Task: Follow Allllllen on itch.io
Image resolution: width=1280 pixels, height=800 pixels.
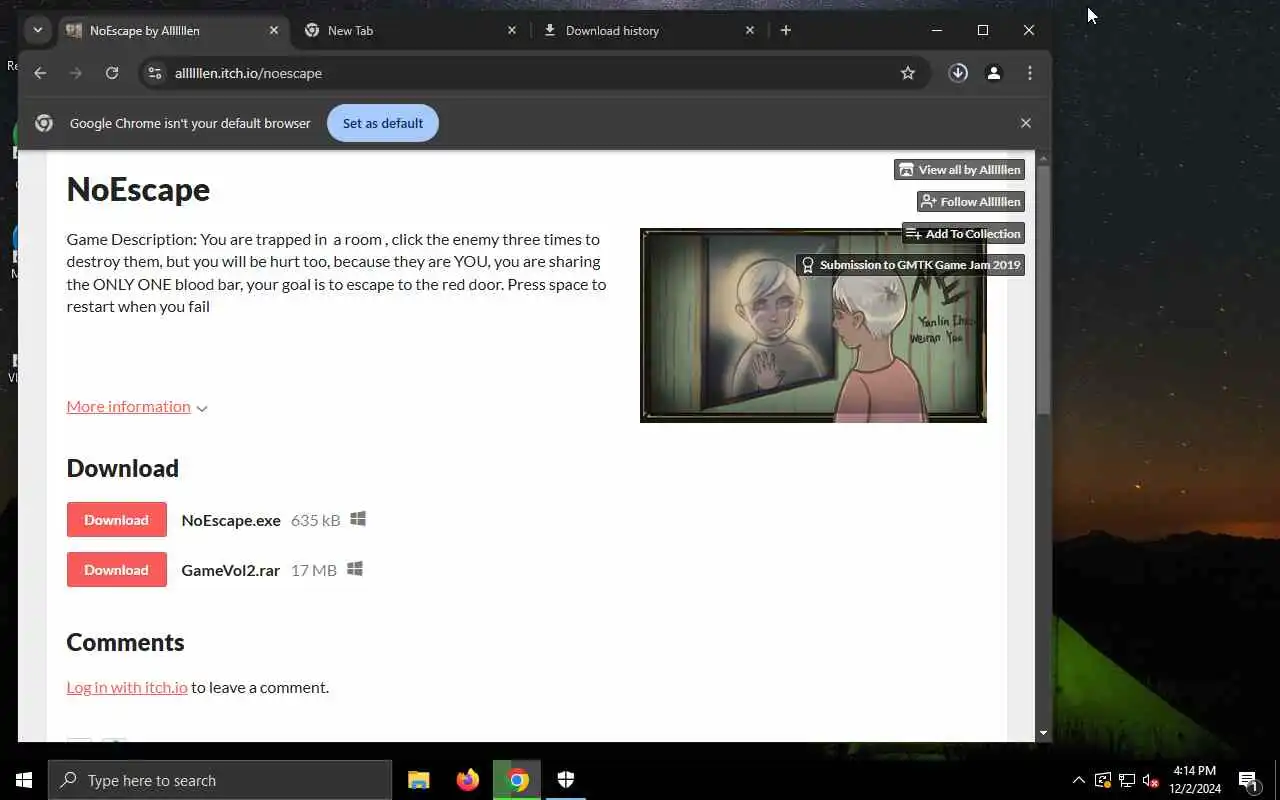Action: (971, 202)
